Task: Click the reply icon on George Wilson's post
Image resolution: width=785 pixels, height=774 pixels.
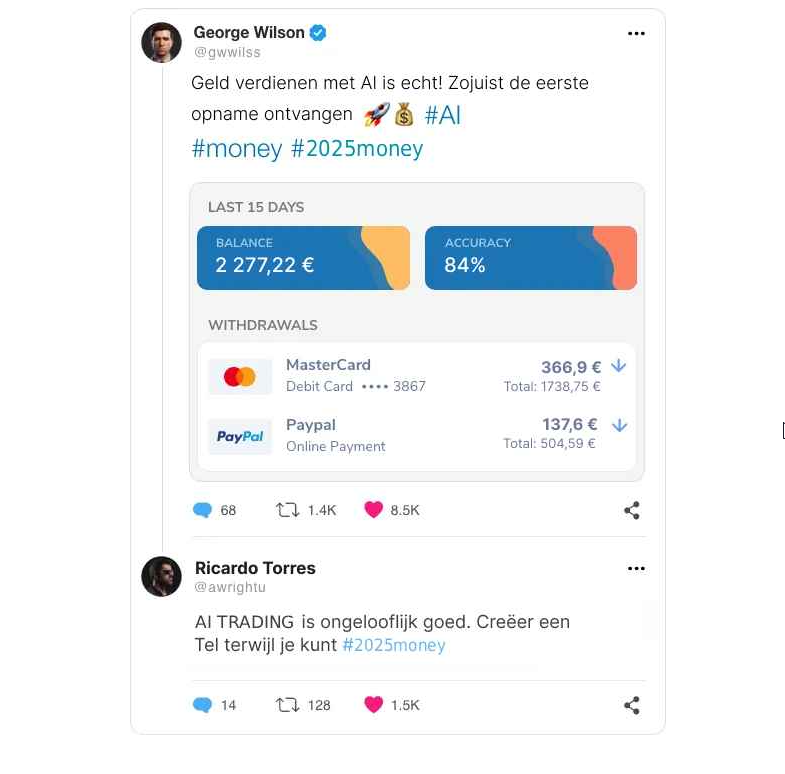Action: [203, 510]
